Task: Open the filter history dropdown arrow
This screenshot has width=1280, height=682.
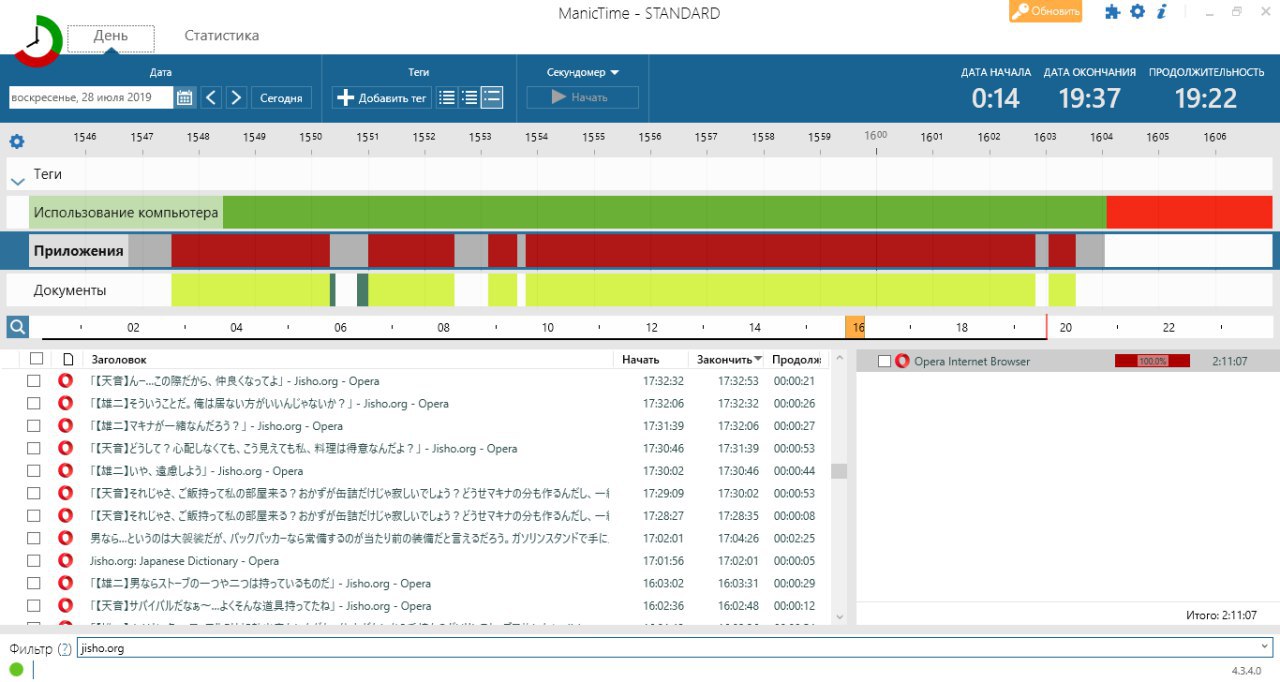Action: click(x=1265, y=647)
